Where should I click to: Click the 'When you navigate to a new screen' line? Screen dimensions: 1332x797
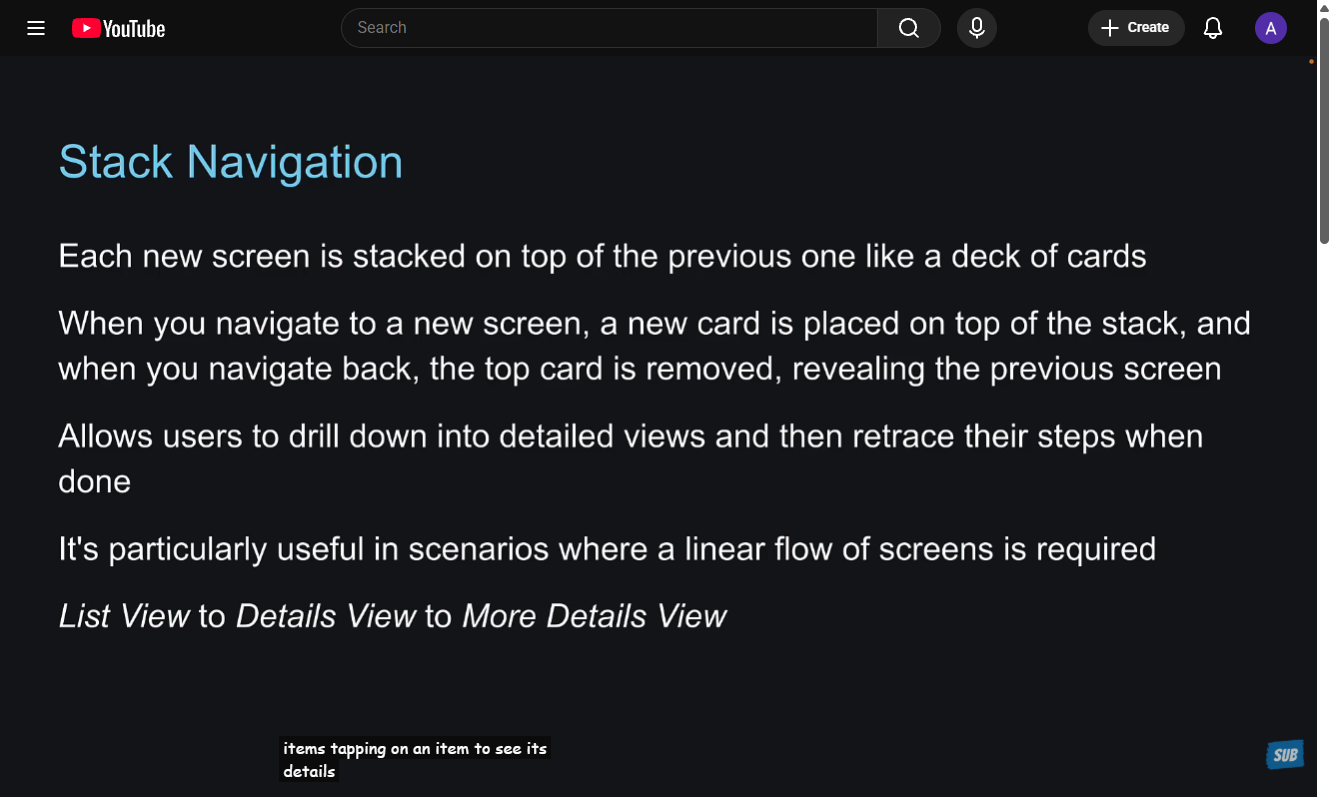tap(654, 324)
